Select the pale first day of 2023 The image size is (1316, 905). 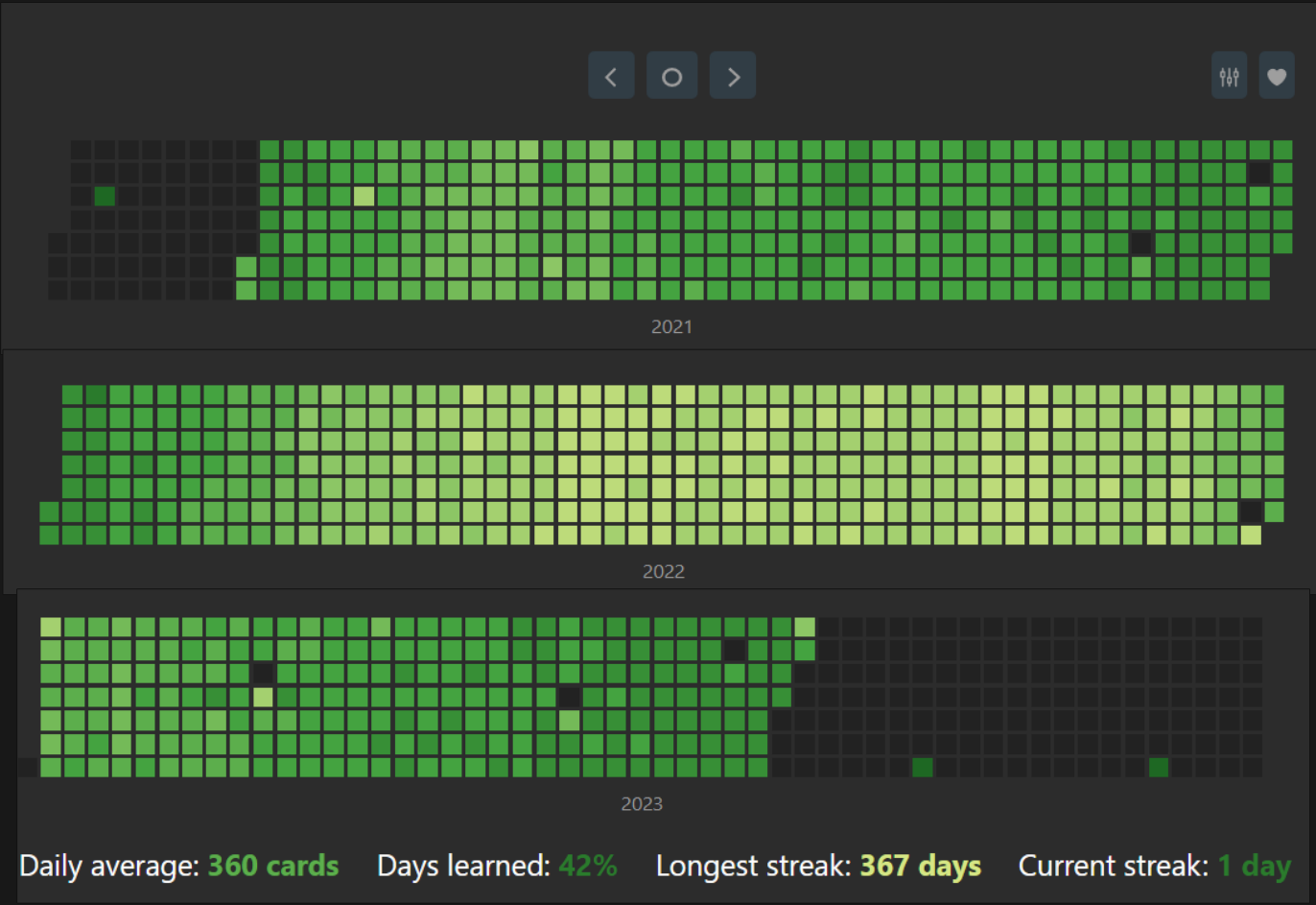pos(51,628)
